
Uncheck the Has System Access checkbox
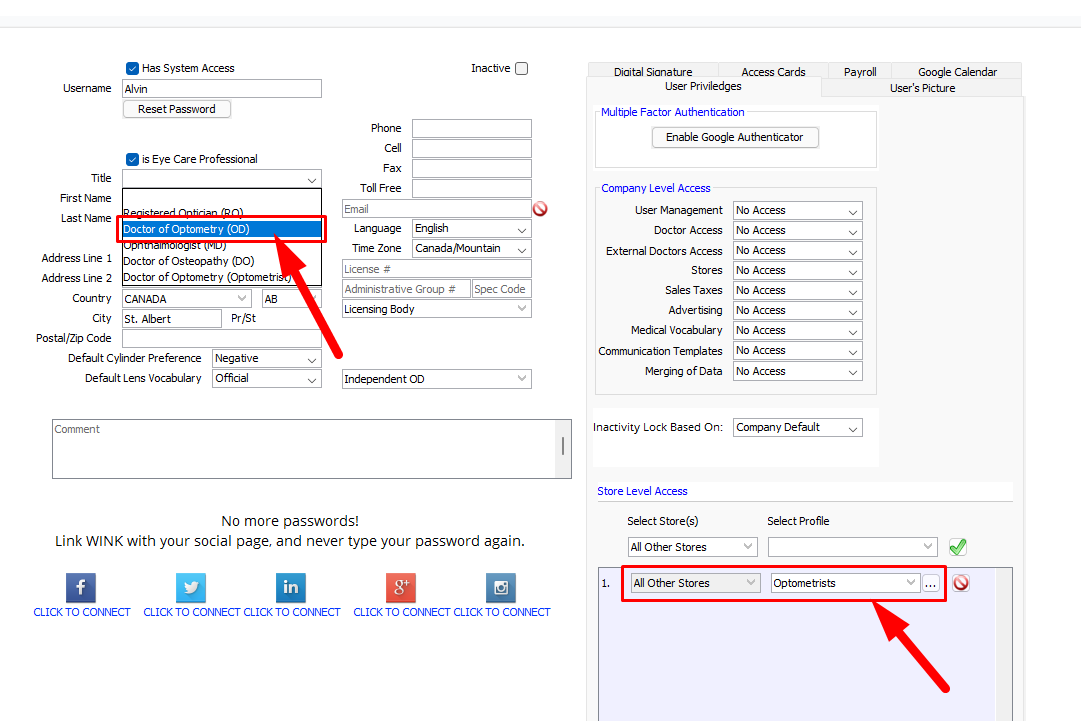click(131, 68)
